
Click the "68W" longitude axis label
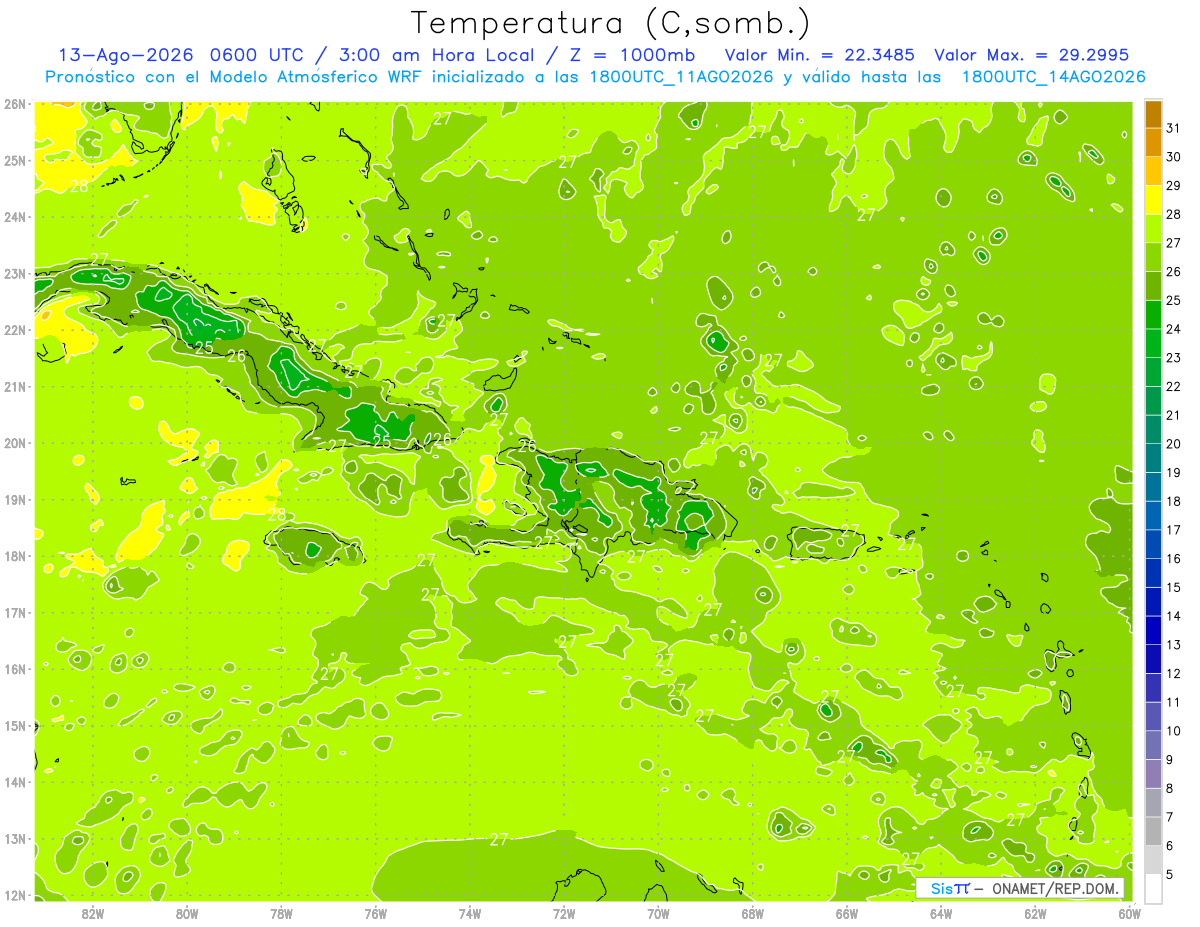[x=752, y=913]
